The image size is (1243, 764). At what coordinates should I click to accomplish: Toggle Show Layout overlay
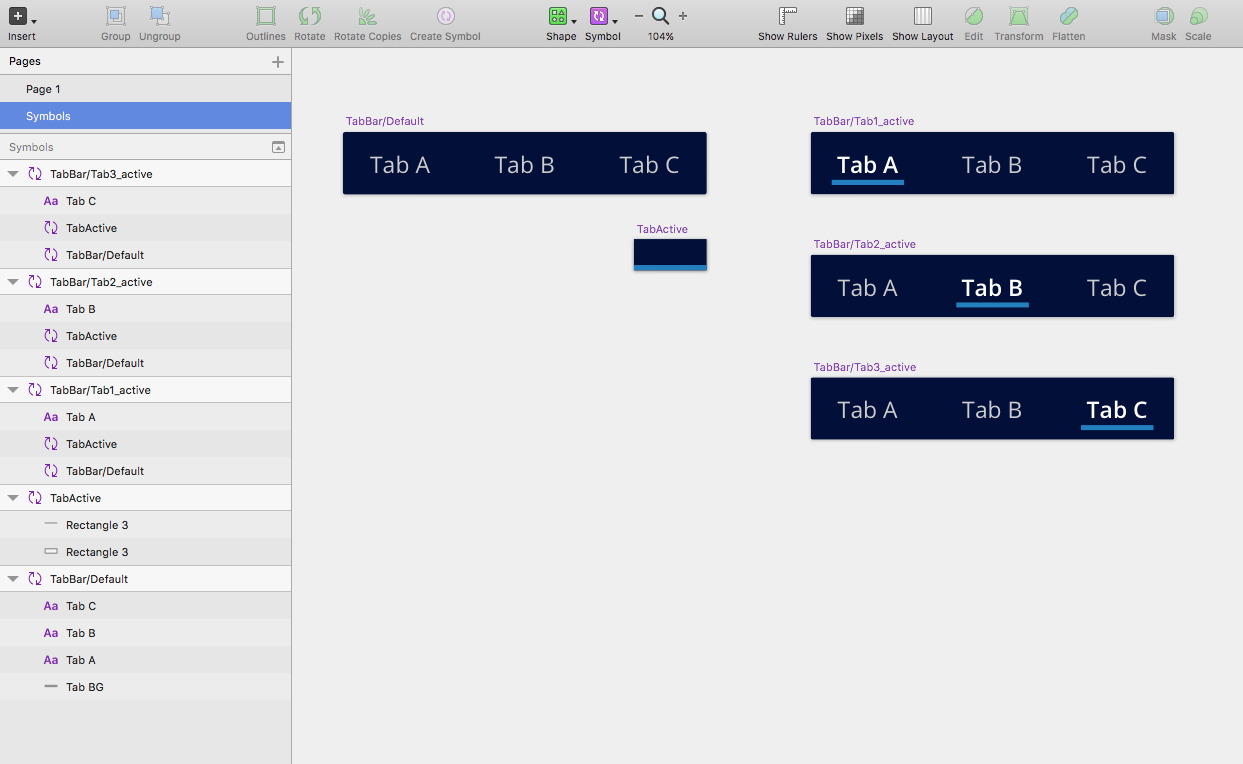[x=921, y=16]
